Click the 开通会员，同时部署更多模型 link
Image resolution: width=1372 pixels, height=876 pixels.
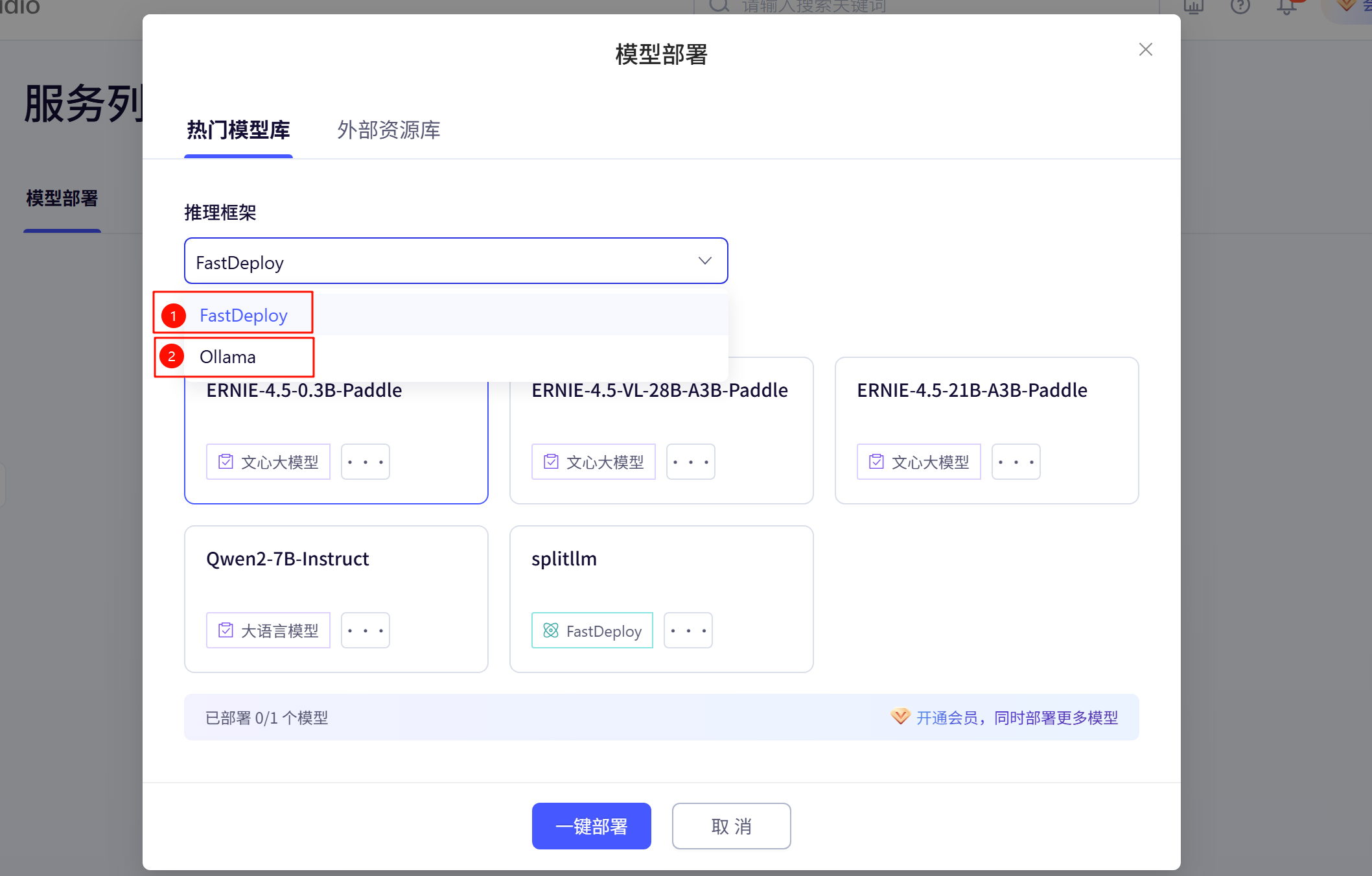tap(1017, 718)
